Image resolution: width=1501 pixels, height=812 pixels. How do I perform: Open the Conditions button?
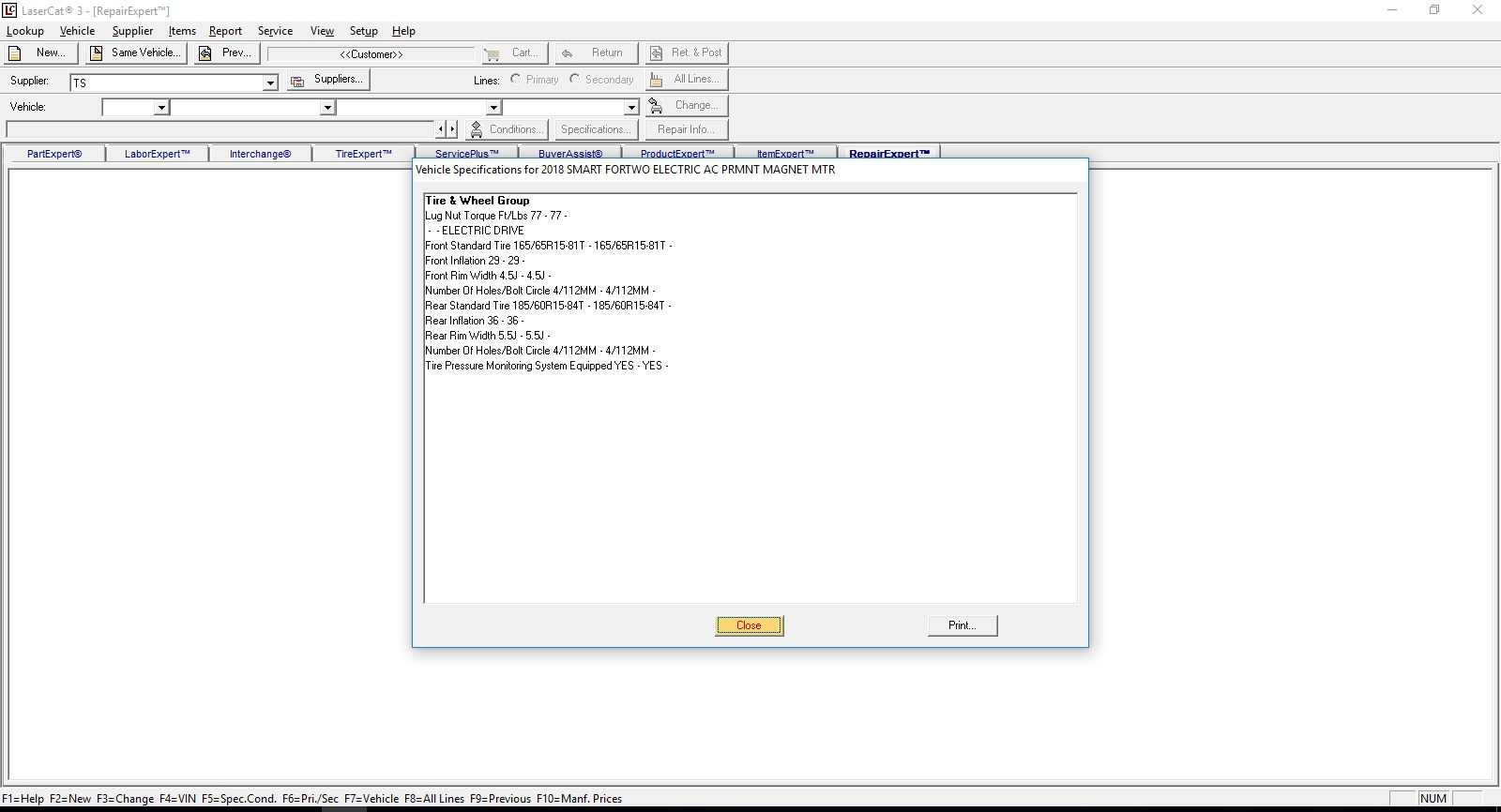click(507, 129)
